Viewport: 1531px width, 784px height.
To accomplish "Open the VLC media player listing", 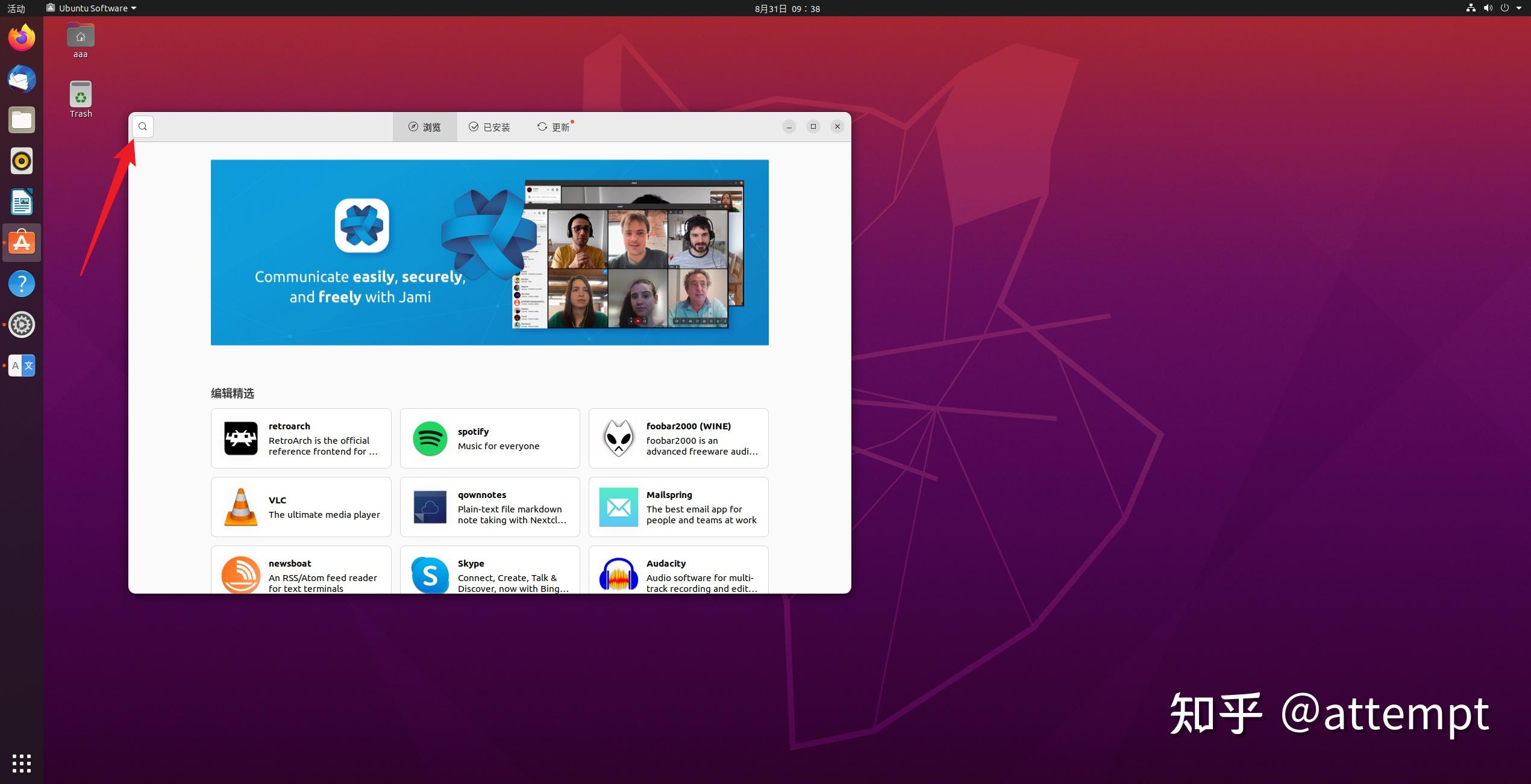I will point(301,506).
